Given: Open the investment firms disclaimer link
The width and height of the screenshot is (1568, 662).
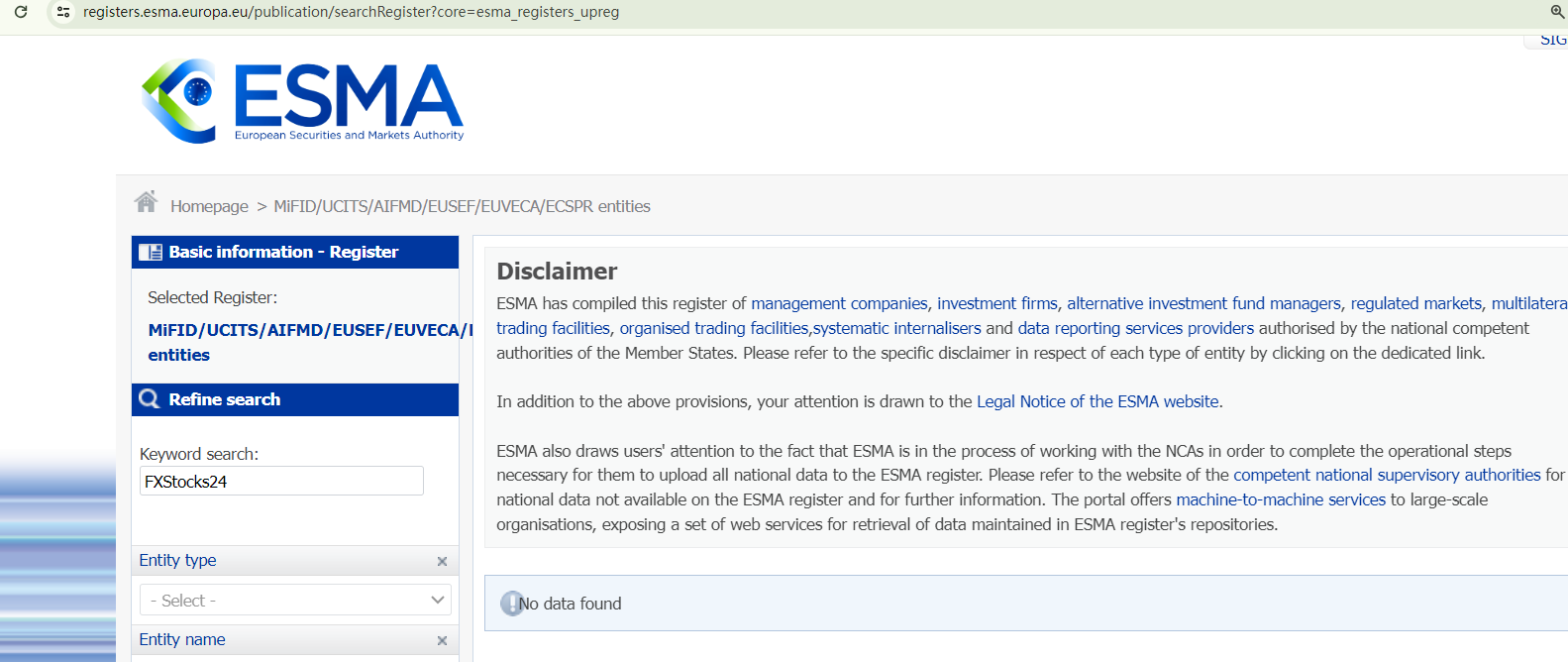Looking at the screenshot, I should (x=996, y=303).
